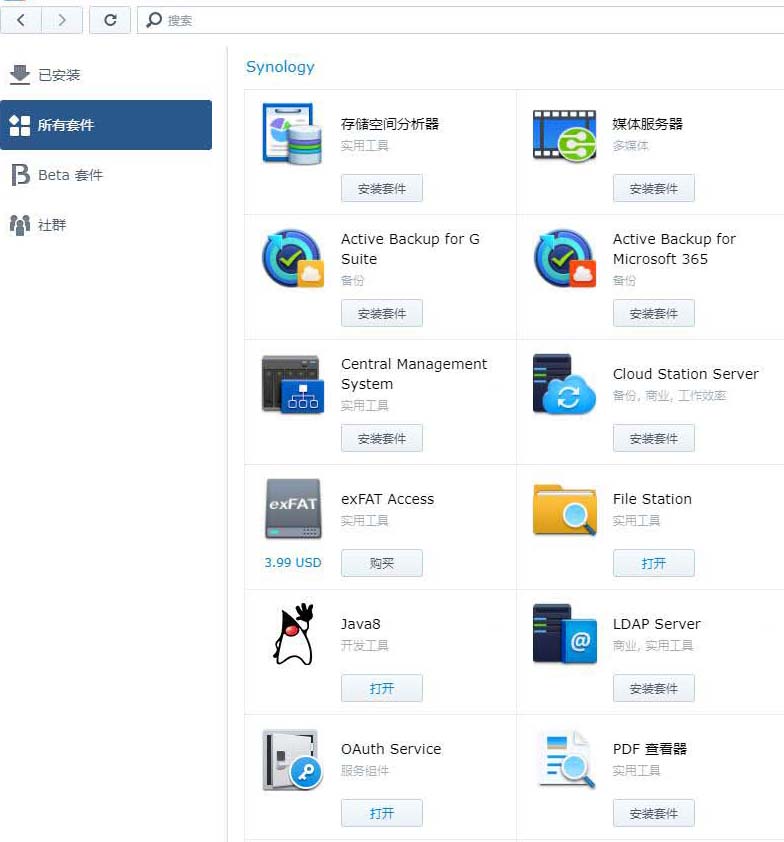Viewport: 784px width, 842px height.
Task: Install Cloud Station Server package
Action: click(654, 438)
